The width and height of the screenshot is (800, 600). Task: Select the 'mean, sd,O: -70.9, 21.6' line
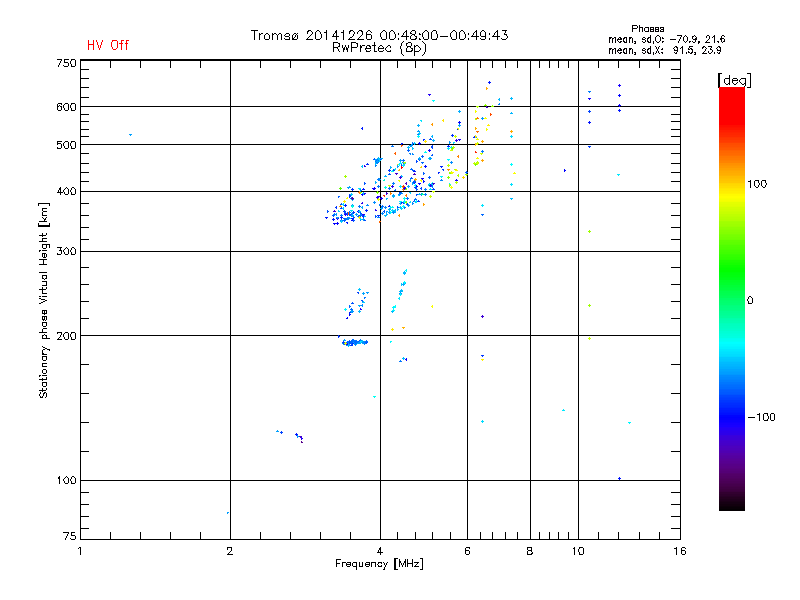(x=666, y=39)
